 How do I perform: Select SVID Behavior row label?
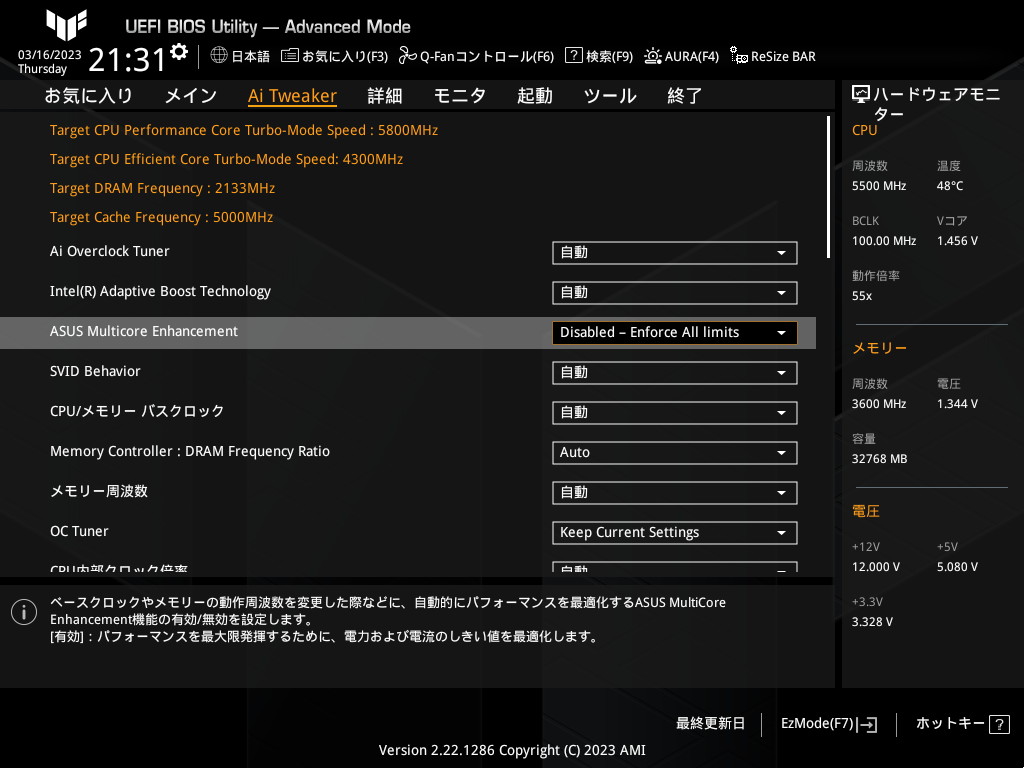(95, 371)
